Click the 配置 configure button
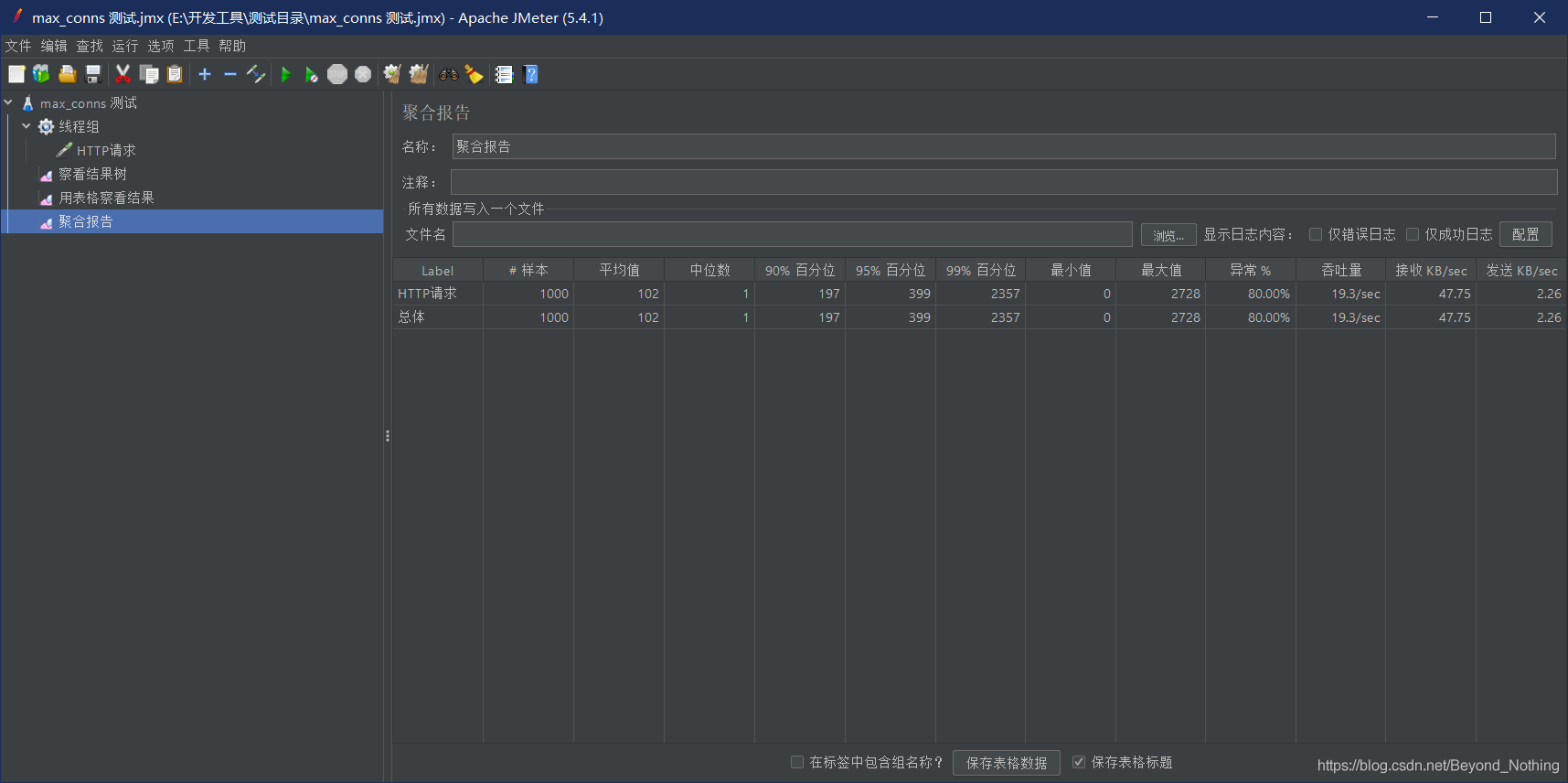This screenshot has height=783, width=1568. pos(1525,234)
